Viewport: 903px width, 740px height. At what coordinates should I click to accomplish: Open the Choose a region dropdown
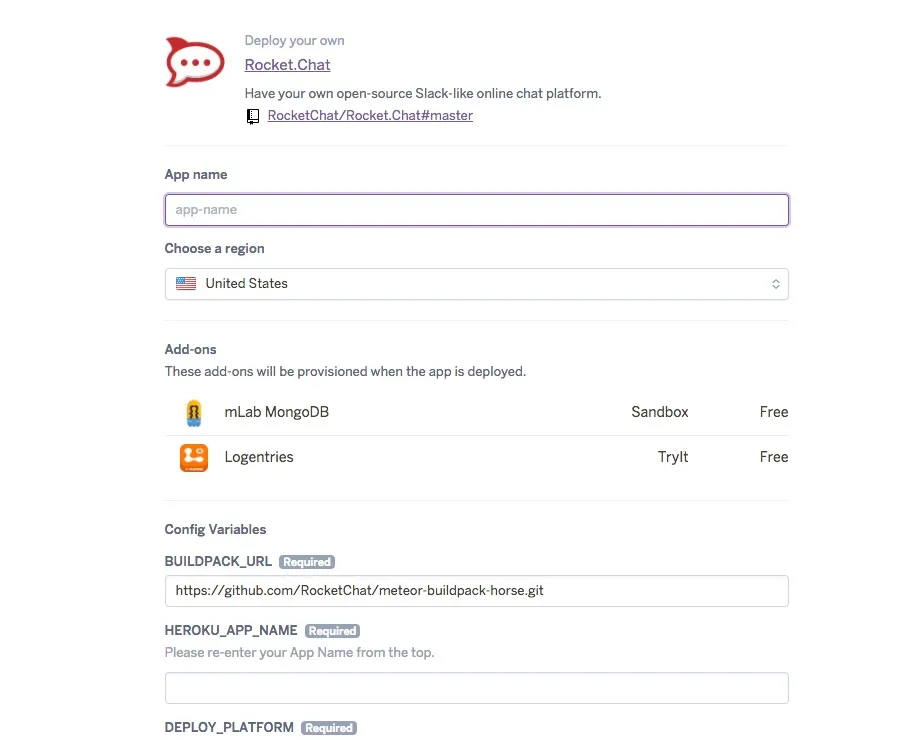(477, 284)
